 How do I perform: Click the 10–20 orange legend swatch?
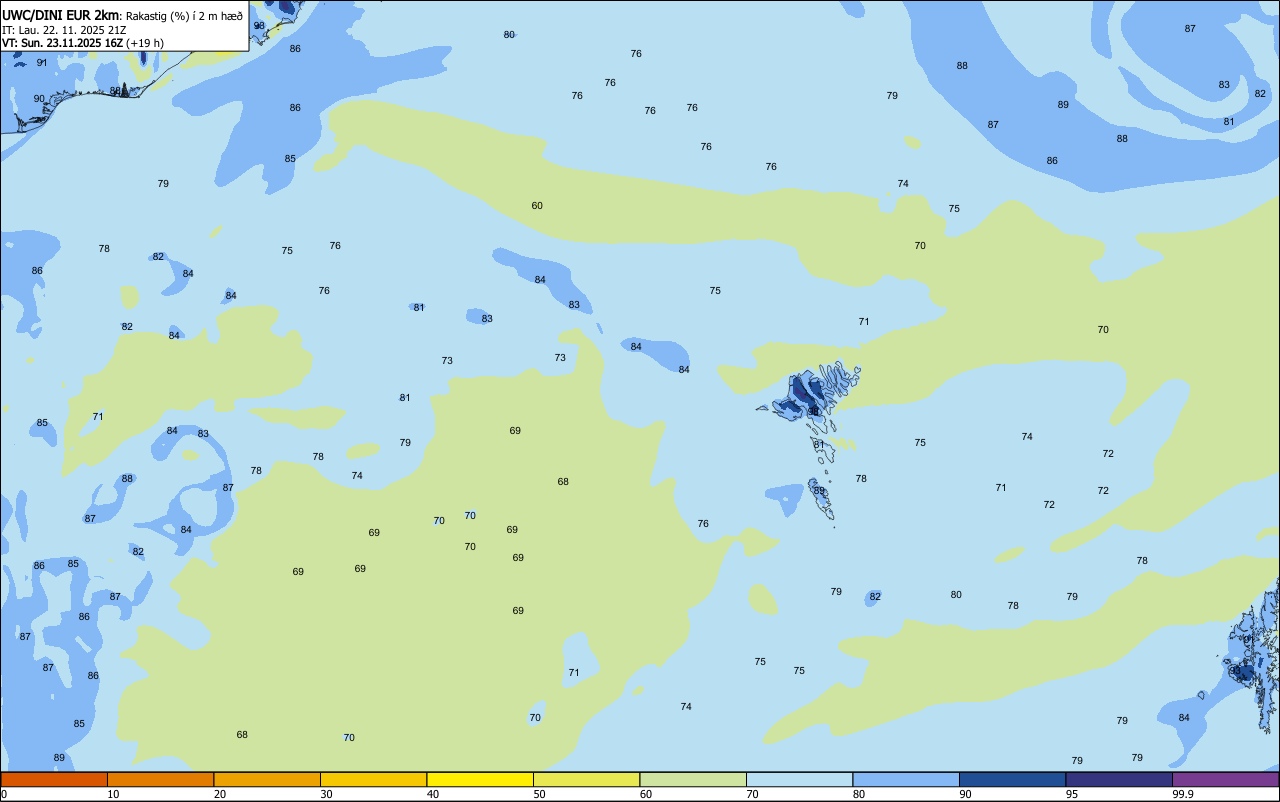pyautogui.click(x=160, y=779)
